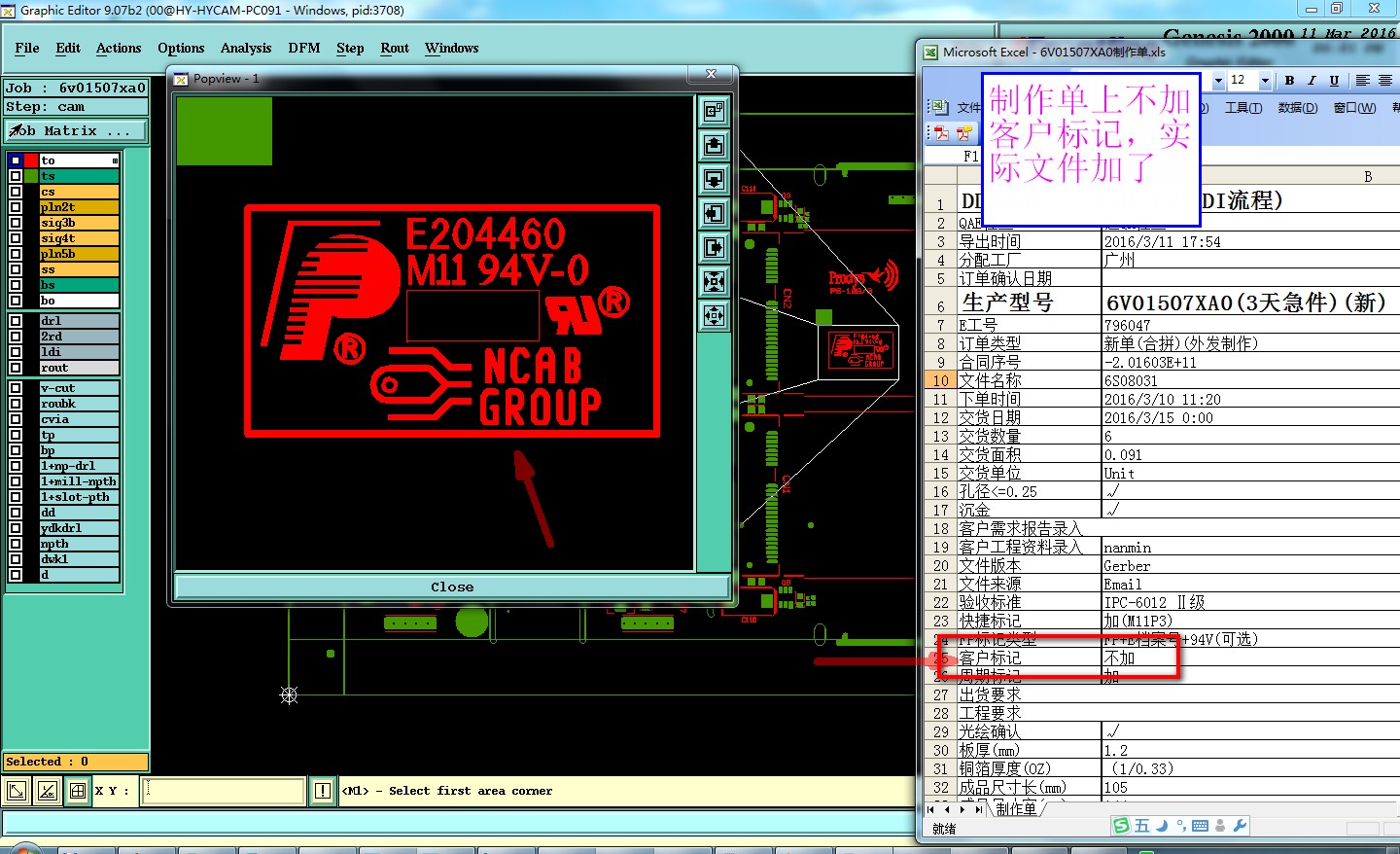Click the exclamation mark icon after X Y field
The image size is (1400, 854).
pyautogui.click(x=323, y=791)
